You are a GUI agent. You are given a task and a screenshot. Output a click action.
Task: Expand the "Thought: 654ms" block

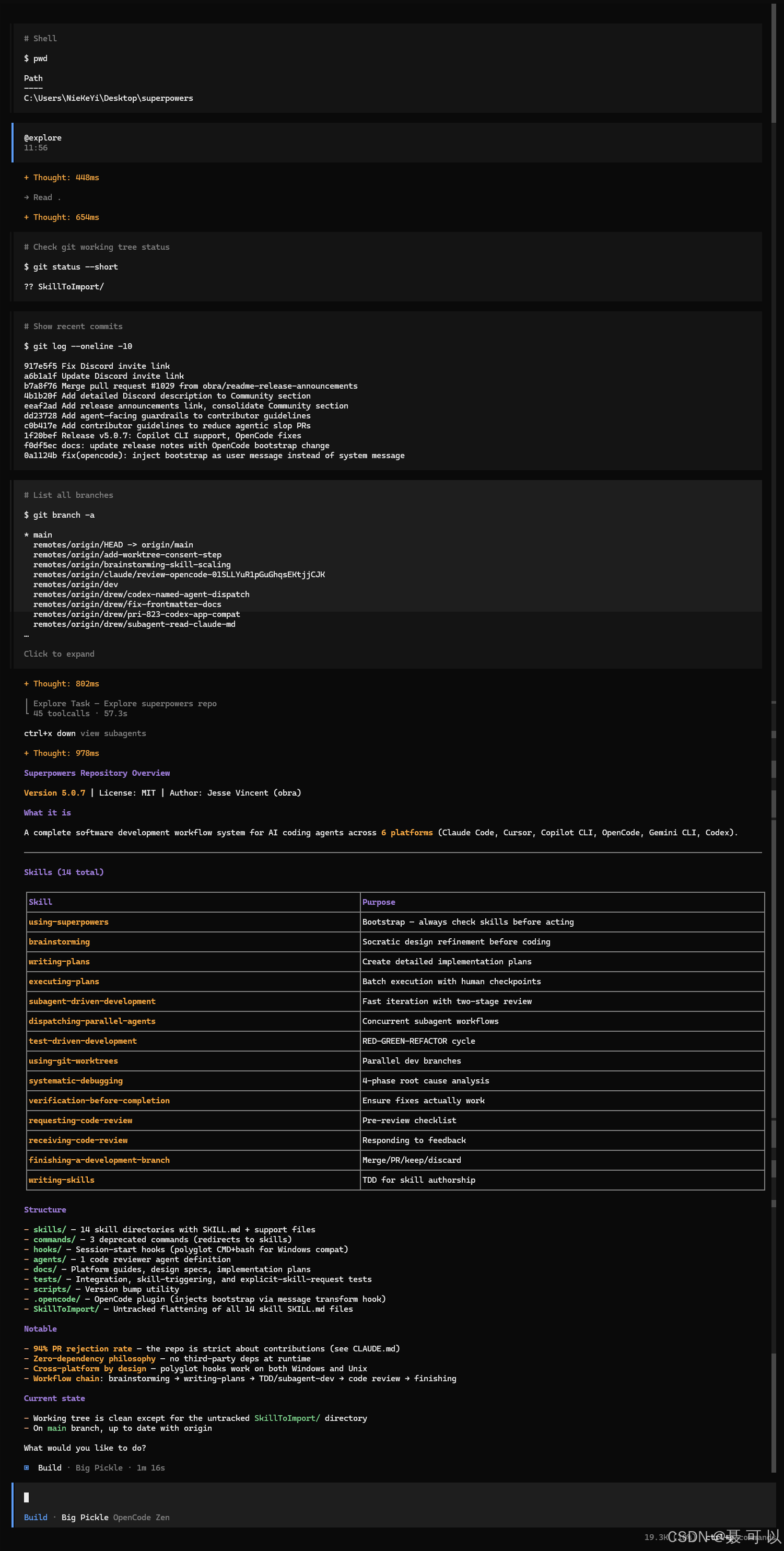click(62, 217)
